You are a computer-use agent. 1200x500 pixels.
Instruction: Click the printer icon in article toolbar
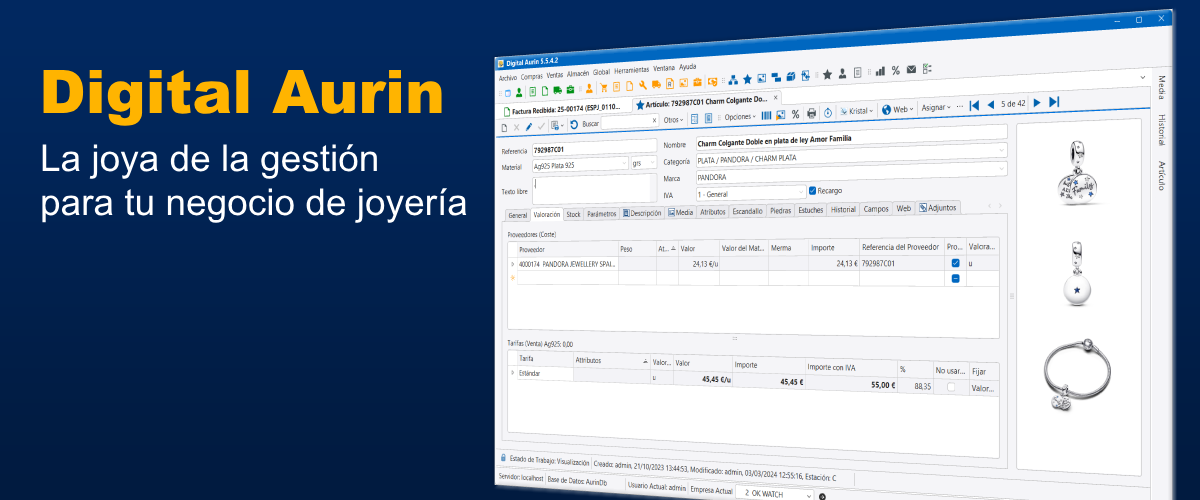pos(811,113)
